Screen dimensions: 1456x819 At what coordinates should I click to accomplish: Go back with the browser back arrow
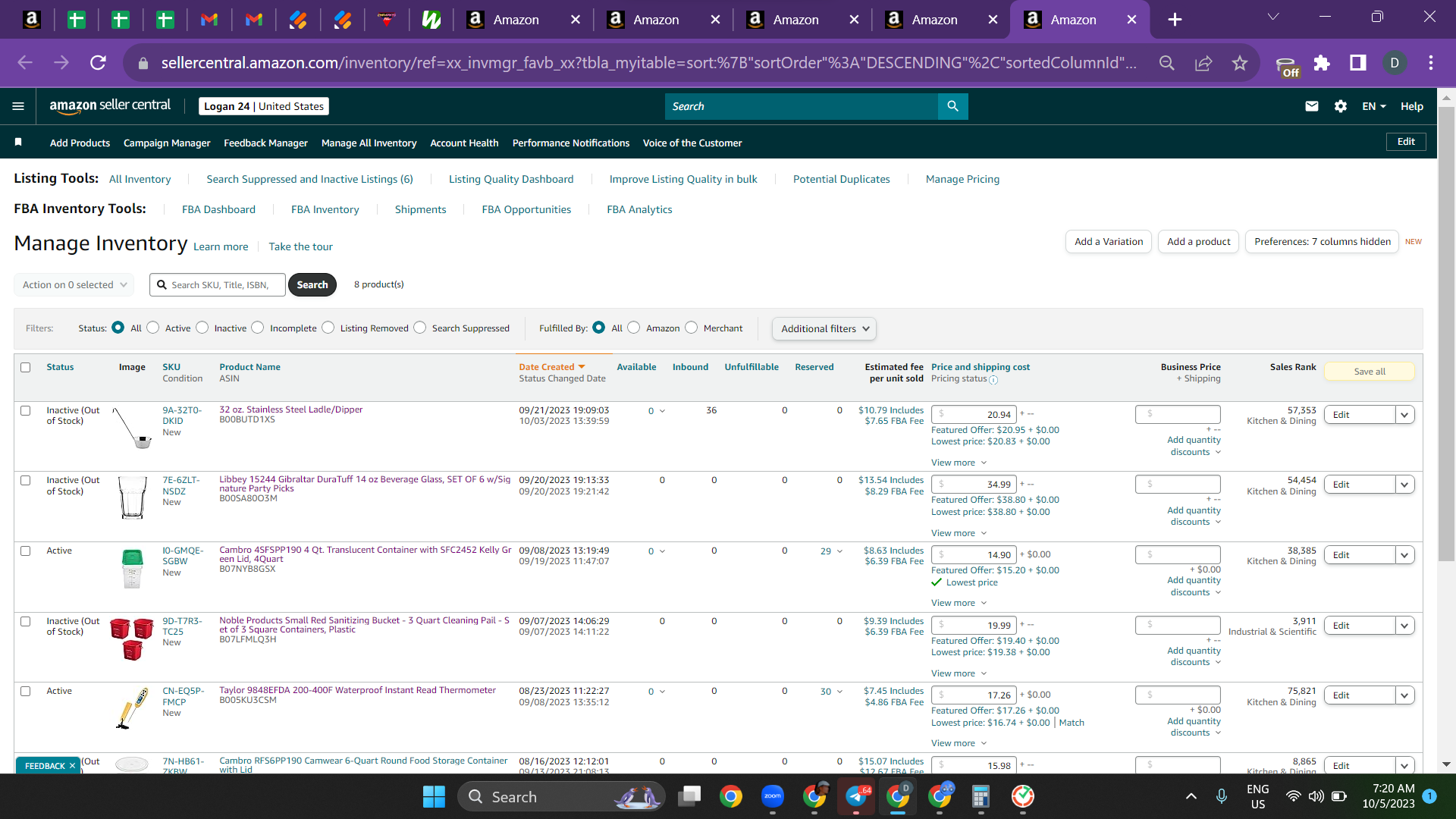pyautogui.click(x=25, y=63)
